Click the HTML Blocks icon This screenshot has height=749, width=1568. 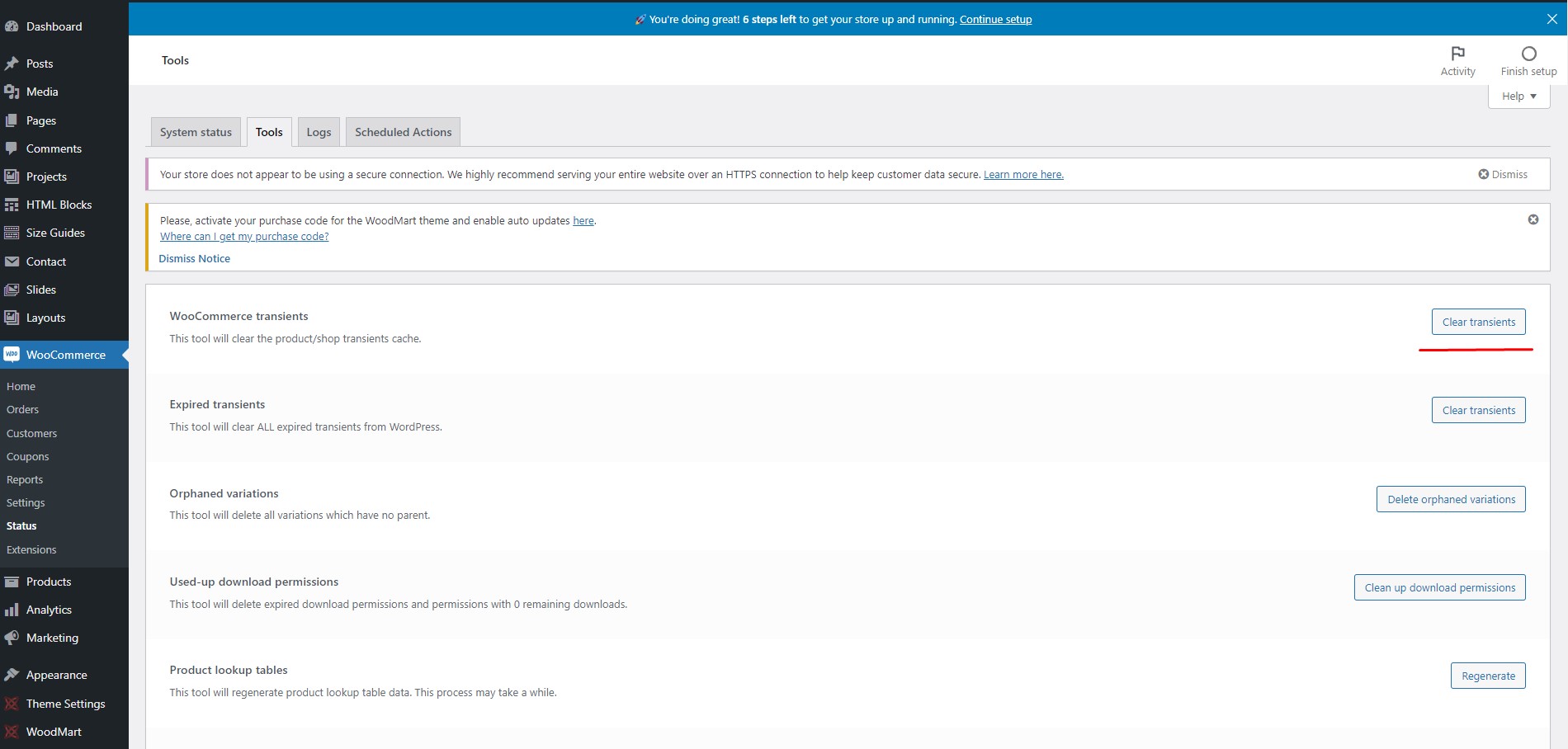click(12, 205)
